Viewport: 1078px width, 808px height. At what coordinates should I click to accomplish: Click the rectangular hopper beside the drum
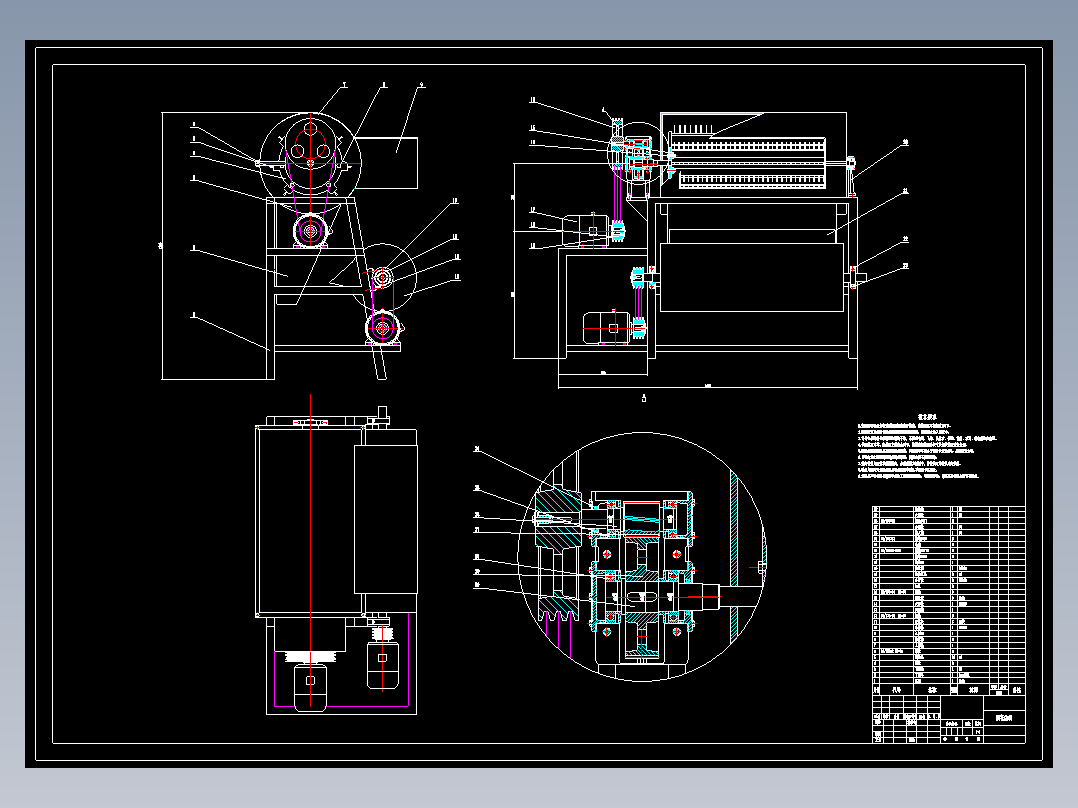(385, 162)
